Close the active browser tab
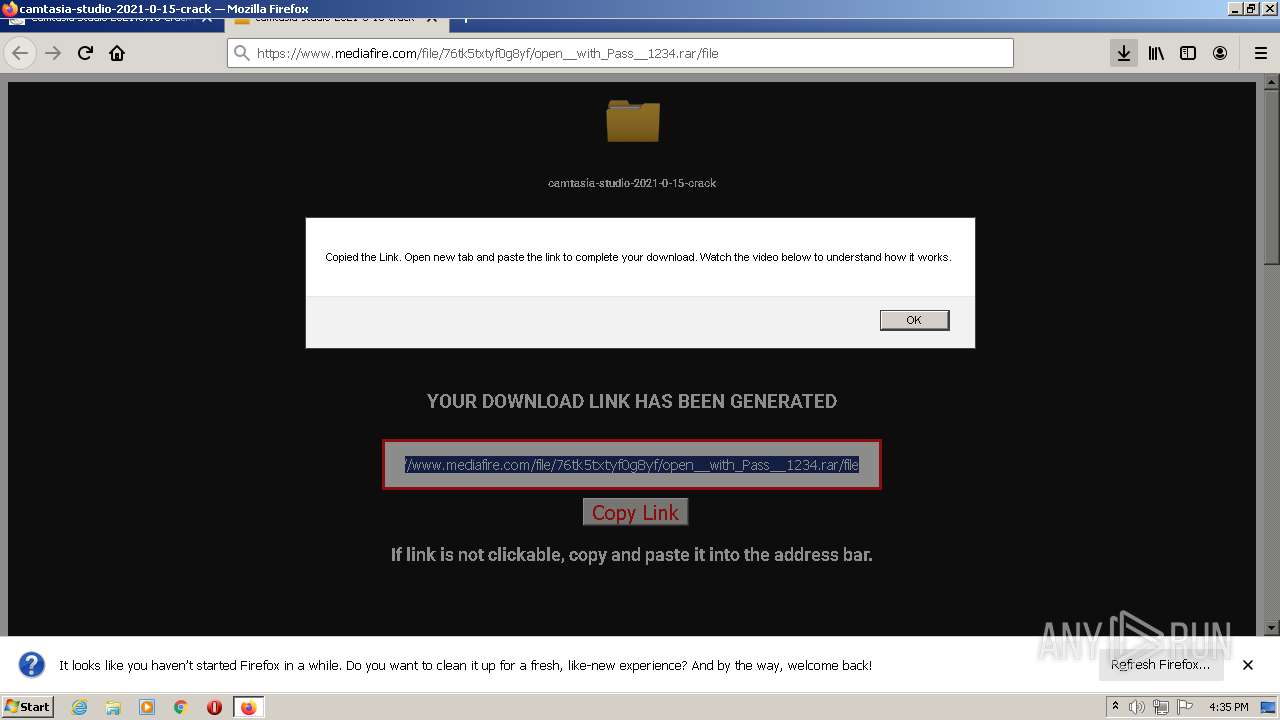Screen dimensions: 1280x720 coord(432,18)
